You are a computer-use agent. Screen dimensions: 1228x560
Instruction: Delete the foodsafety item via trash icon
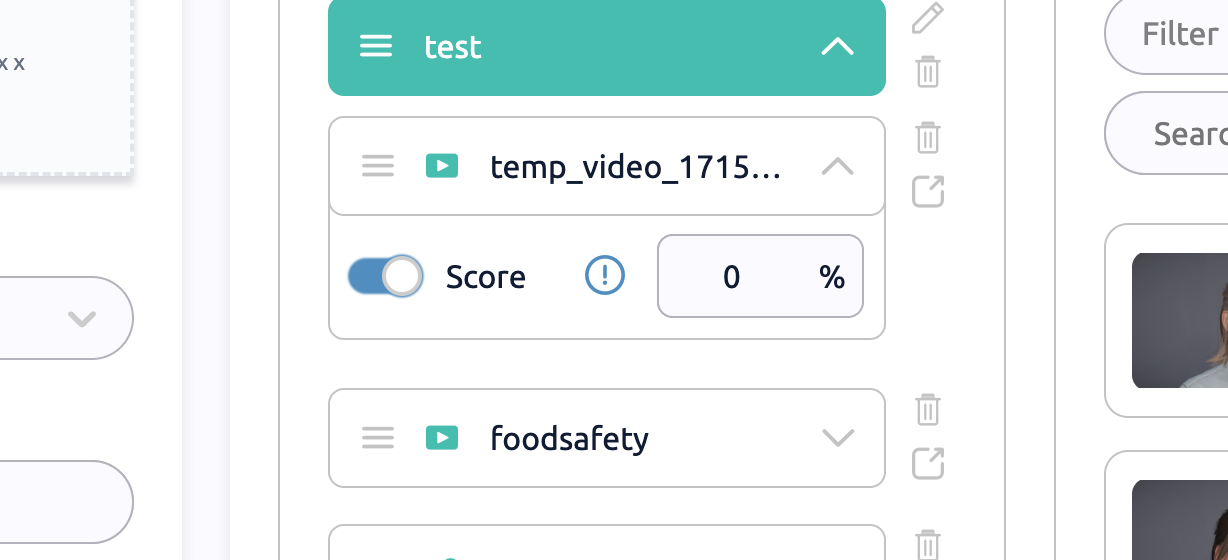(x=928, y=410)
